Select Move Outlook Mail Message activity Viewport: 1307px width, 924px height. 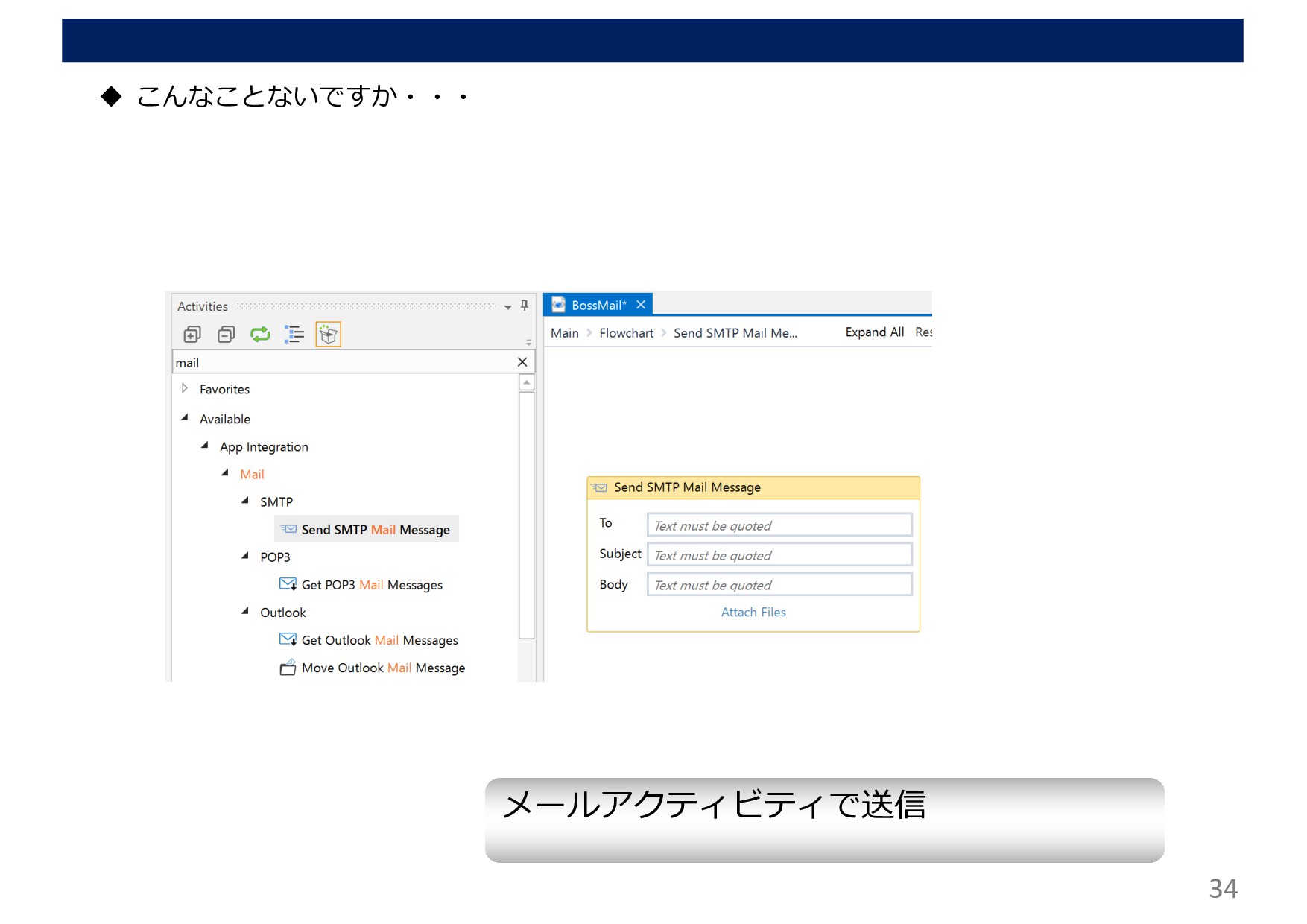pyautogui.click(x=373, y=668)
